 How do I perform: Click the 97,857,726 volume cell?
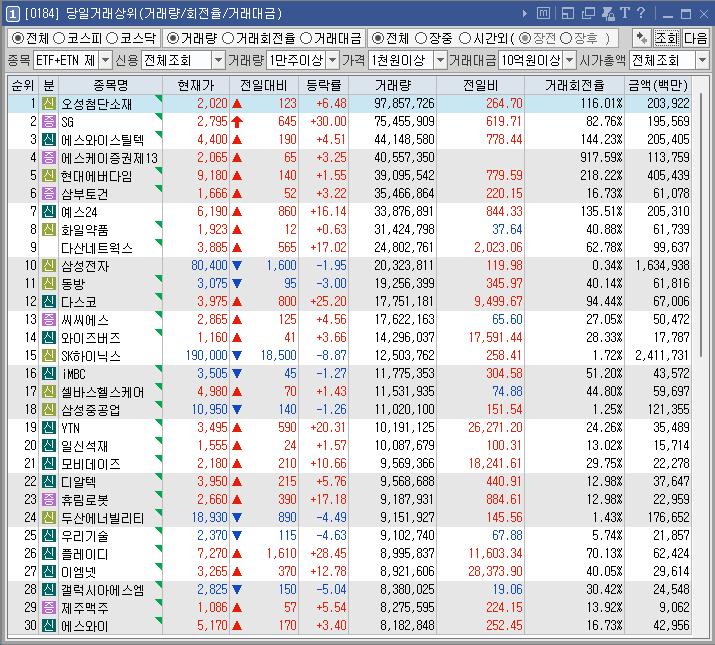[x=404, y=104]
